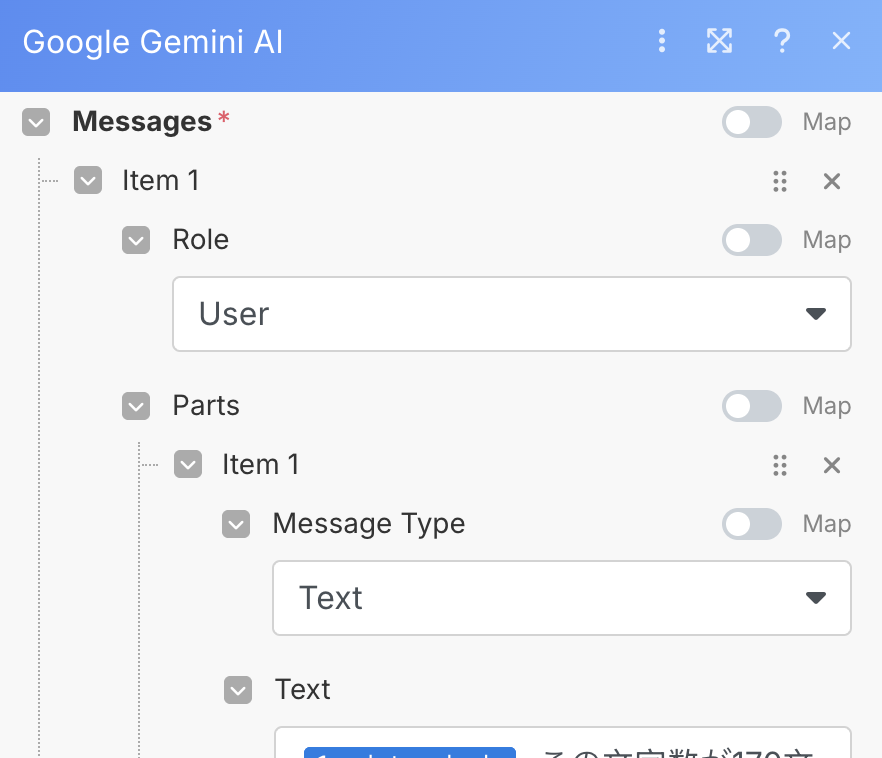Click the Google Gemini AI panel title
This screenshot has width=882, height=758.
point(153,42)
